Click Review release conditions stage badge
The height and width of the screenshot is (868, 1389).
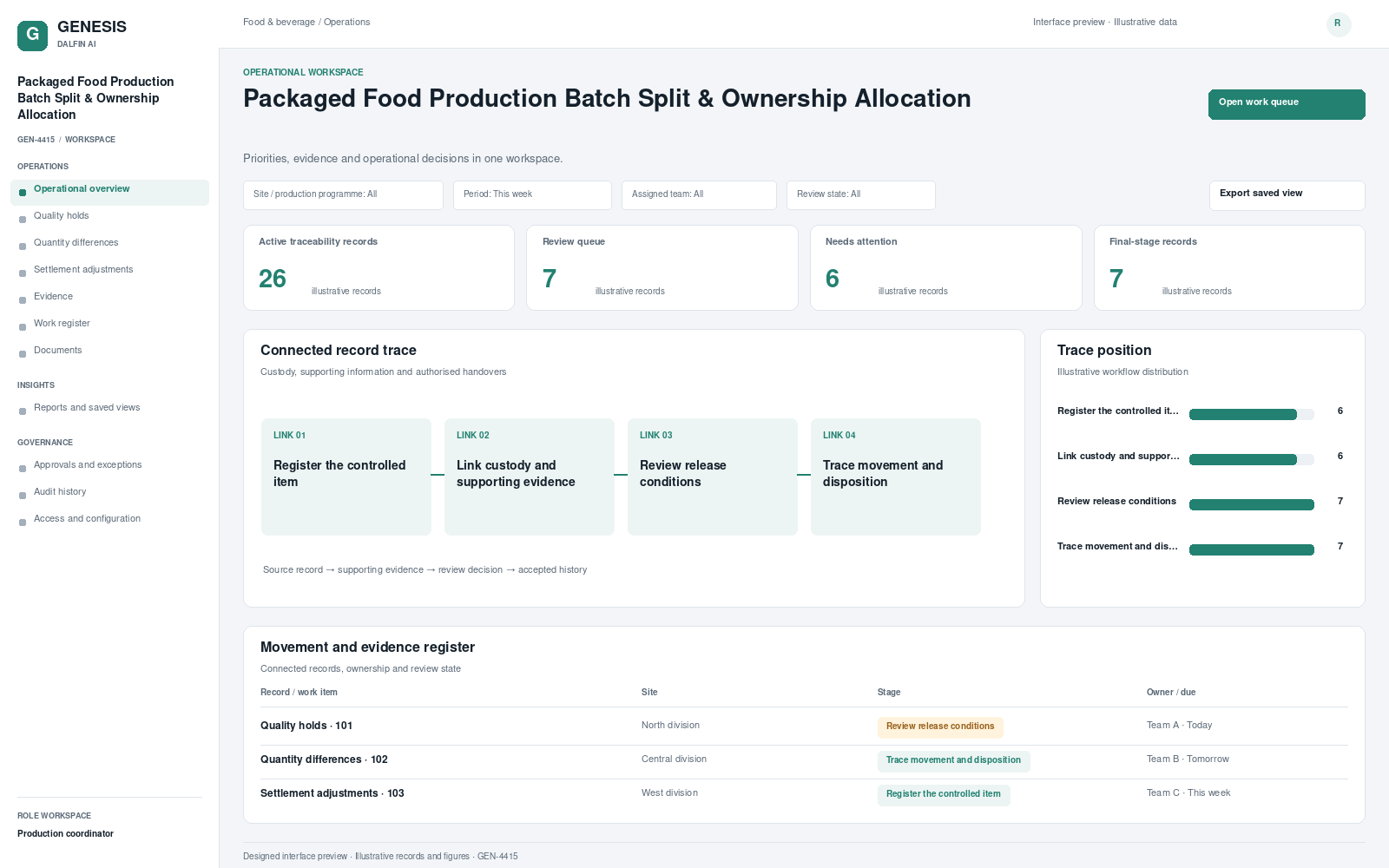click(x=940, y=727)
